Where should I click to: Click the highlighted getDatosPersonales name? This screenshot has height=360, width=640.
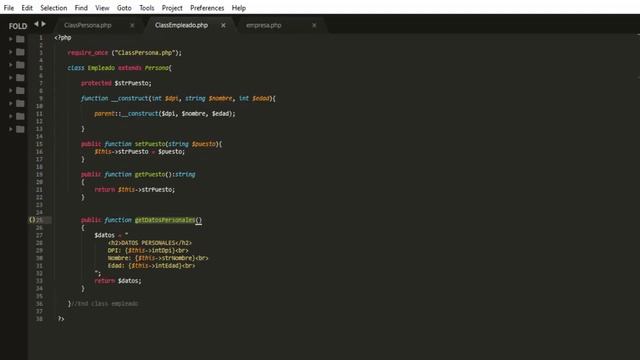pos(165,220)
